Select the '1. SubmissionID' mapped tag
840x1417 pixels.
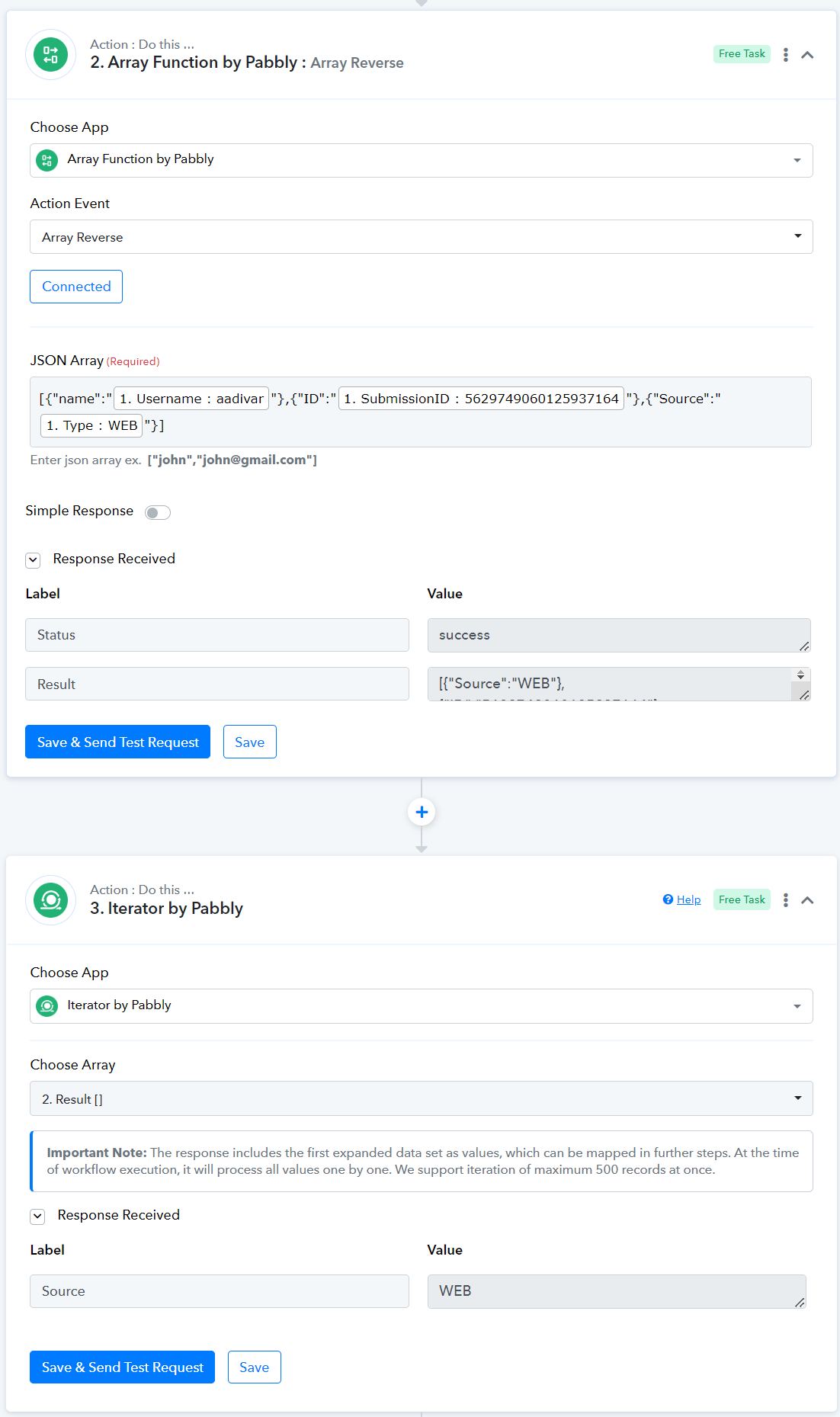coord(481,399)
